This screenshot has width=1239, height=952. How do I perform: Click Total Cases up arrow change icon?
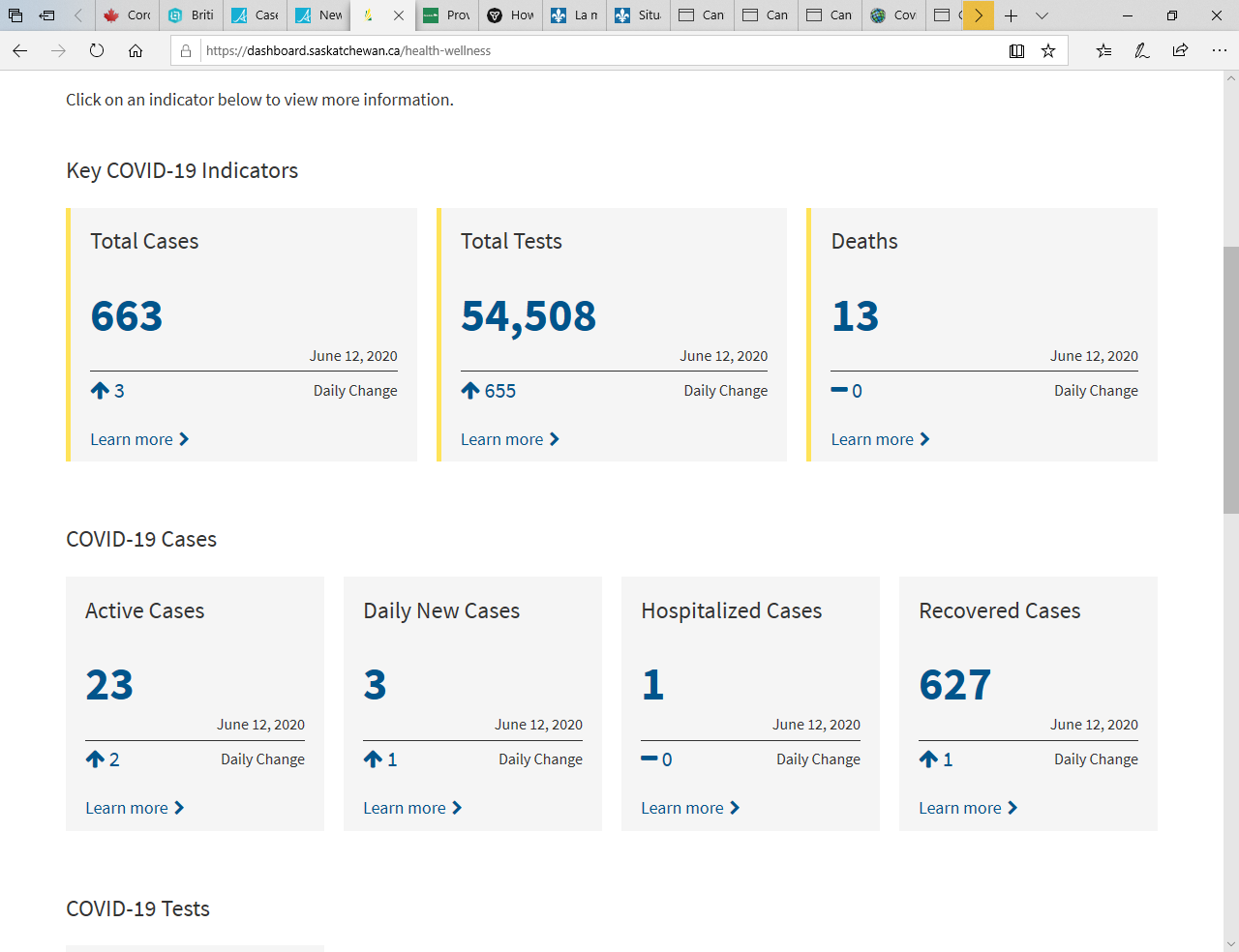click(100, 391)
